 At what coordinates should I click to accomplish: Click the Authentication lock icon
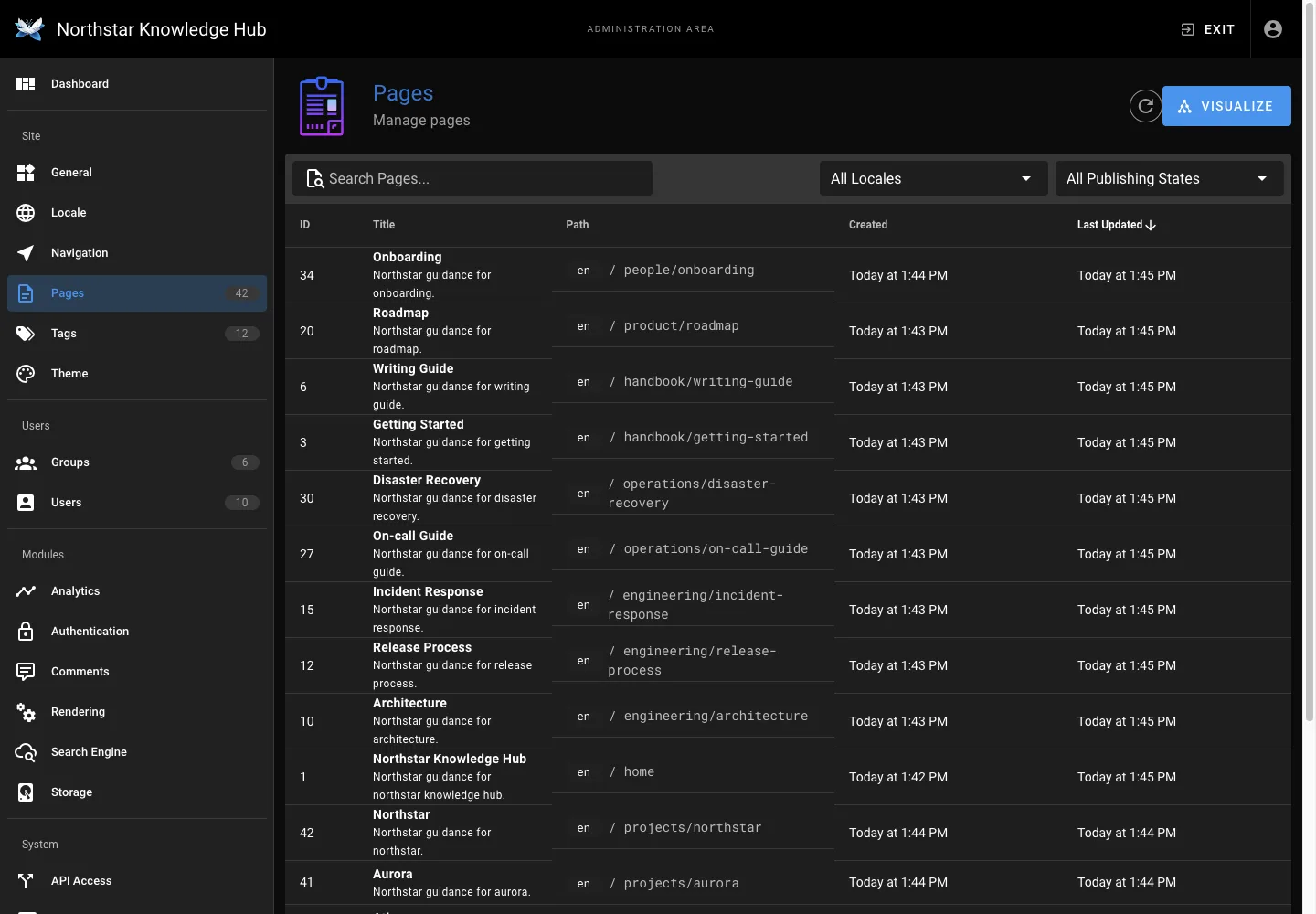tap(26, 632)
